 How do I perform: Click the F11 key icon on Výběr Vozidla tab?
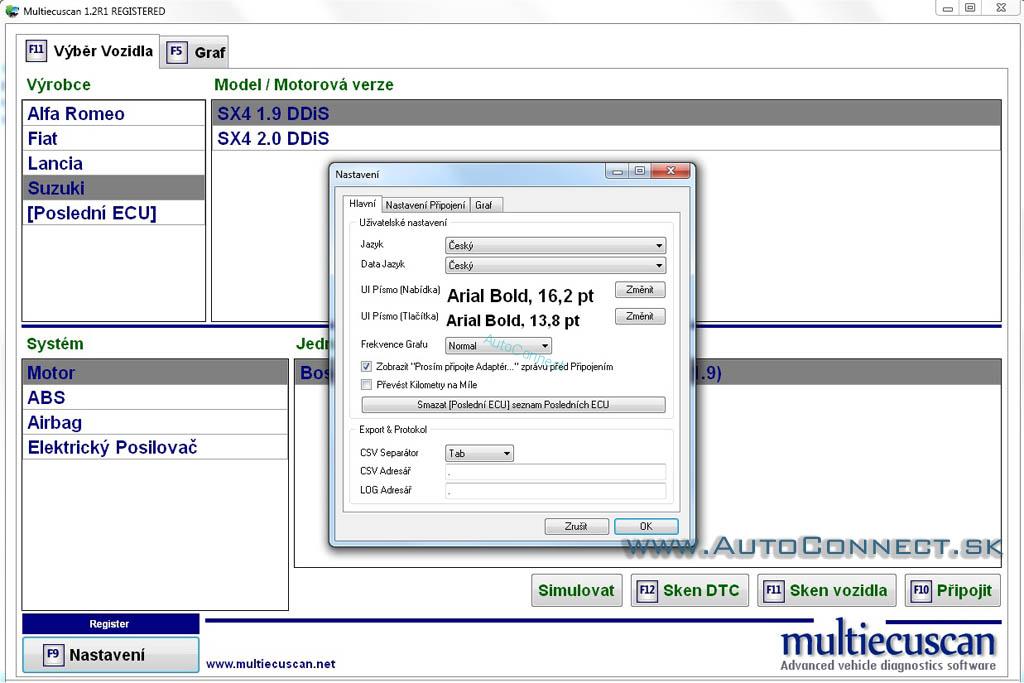click(36, 50)
